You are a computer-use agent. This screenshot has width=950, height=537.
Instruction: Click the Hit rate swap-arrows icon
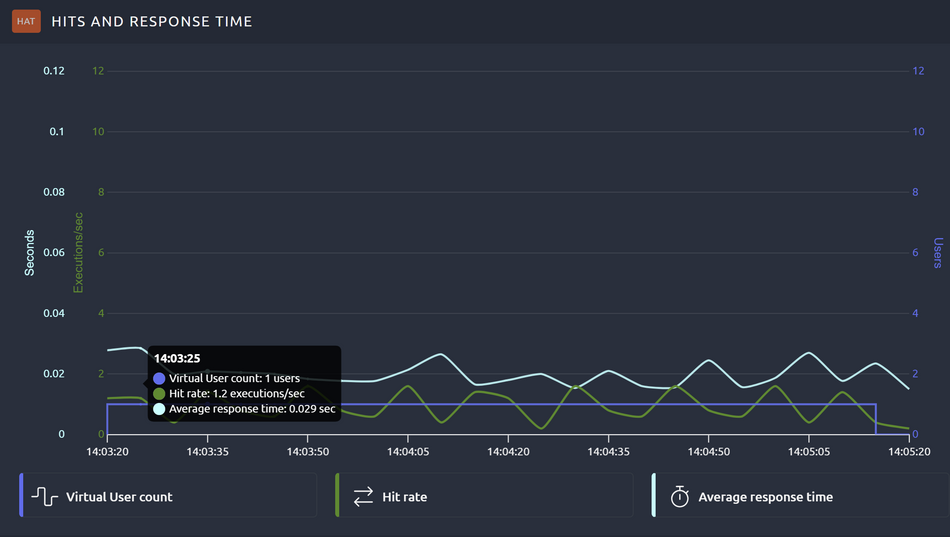363,496
